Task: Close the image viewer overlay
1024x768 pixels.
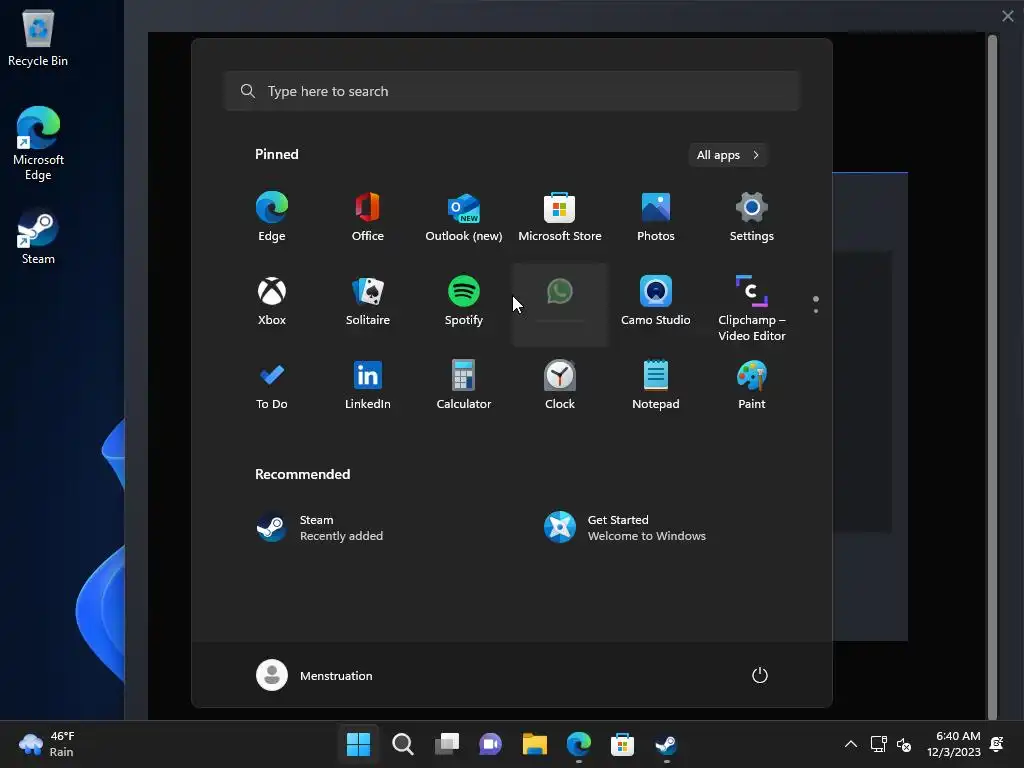Action: [x=1008, y=16]
